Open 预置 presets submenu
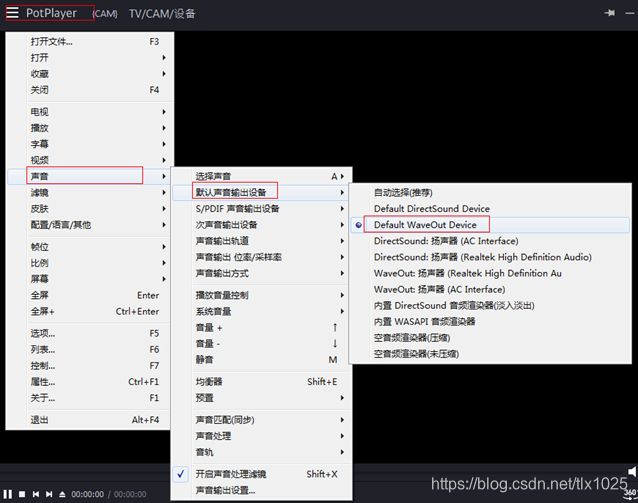The height and width of the screenshot is (503, 638). [x=260, y=398]
